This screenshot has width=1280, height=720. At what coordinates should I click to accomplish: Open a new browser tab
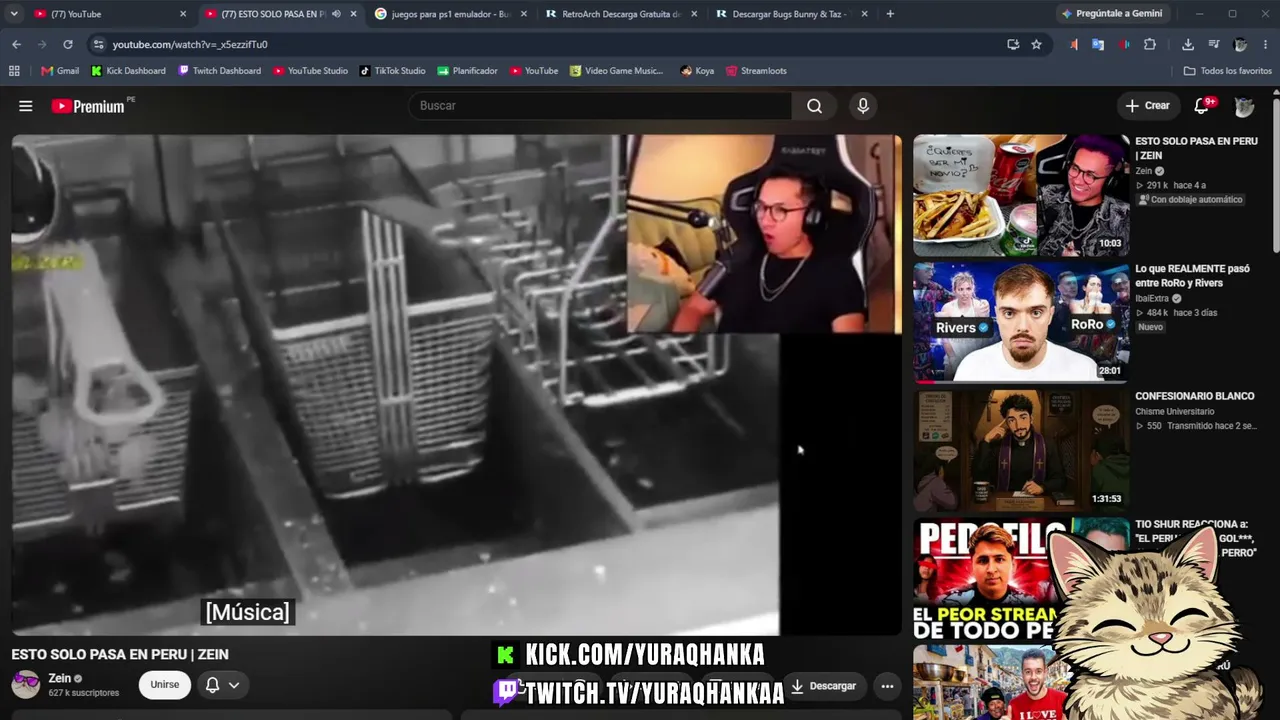click(x=890, y=14)
